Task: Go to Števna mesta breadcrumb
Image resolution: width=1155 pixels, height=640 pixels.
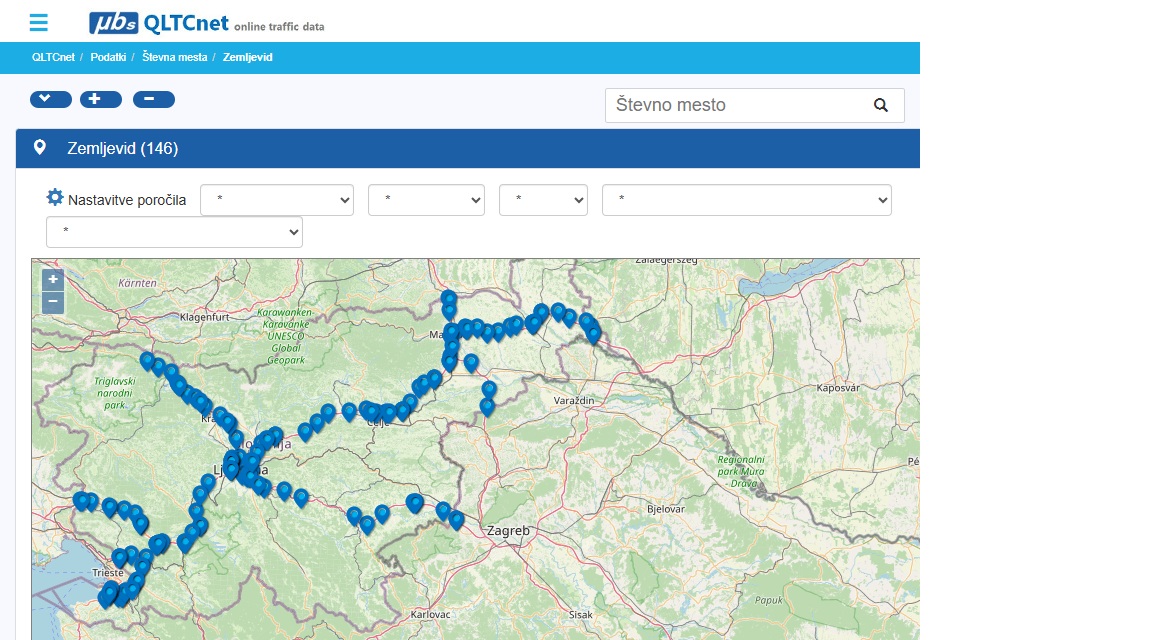Action: point(175,58)
